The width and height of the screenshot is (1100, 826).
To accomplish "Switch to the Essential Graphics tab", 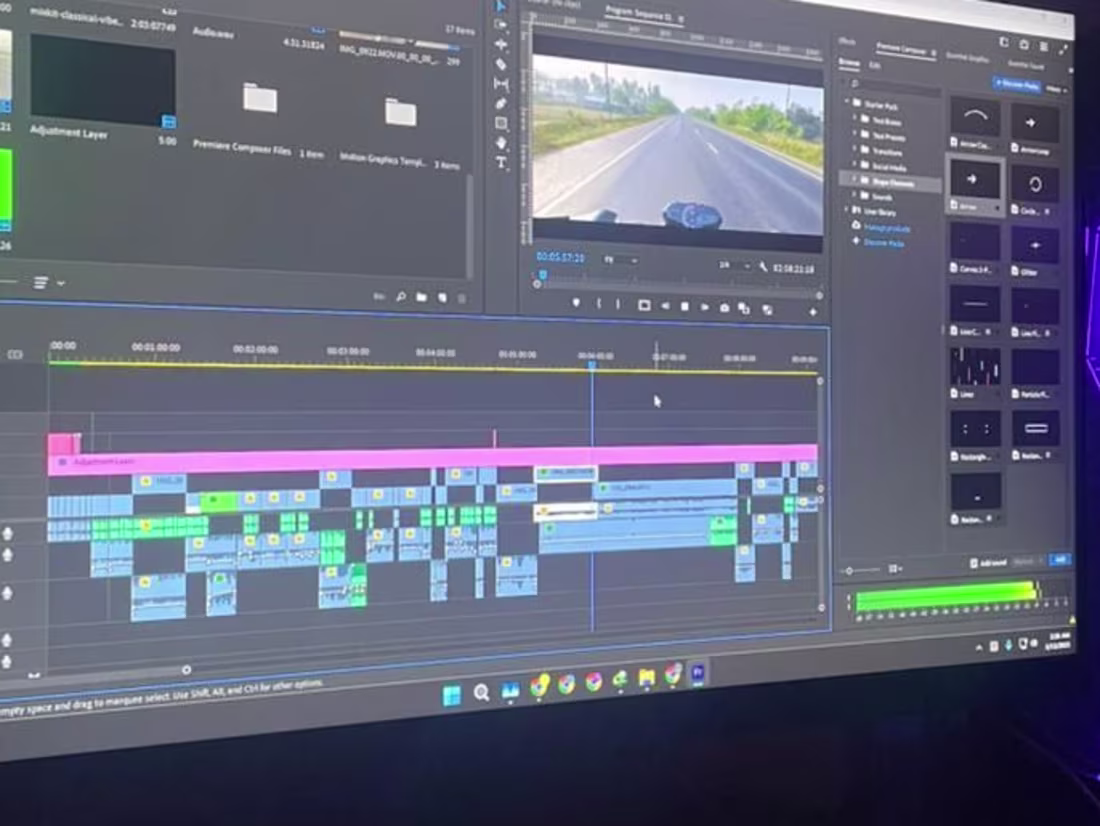I will [968, 57].
